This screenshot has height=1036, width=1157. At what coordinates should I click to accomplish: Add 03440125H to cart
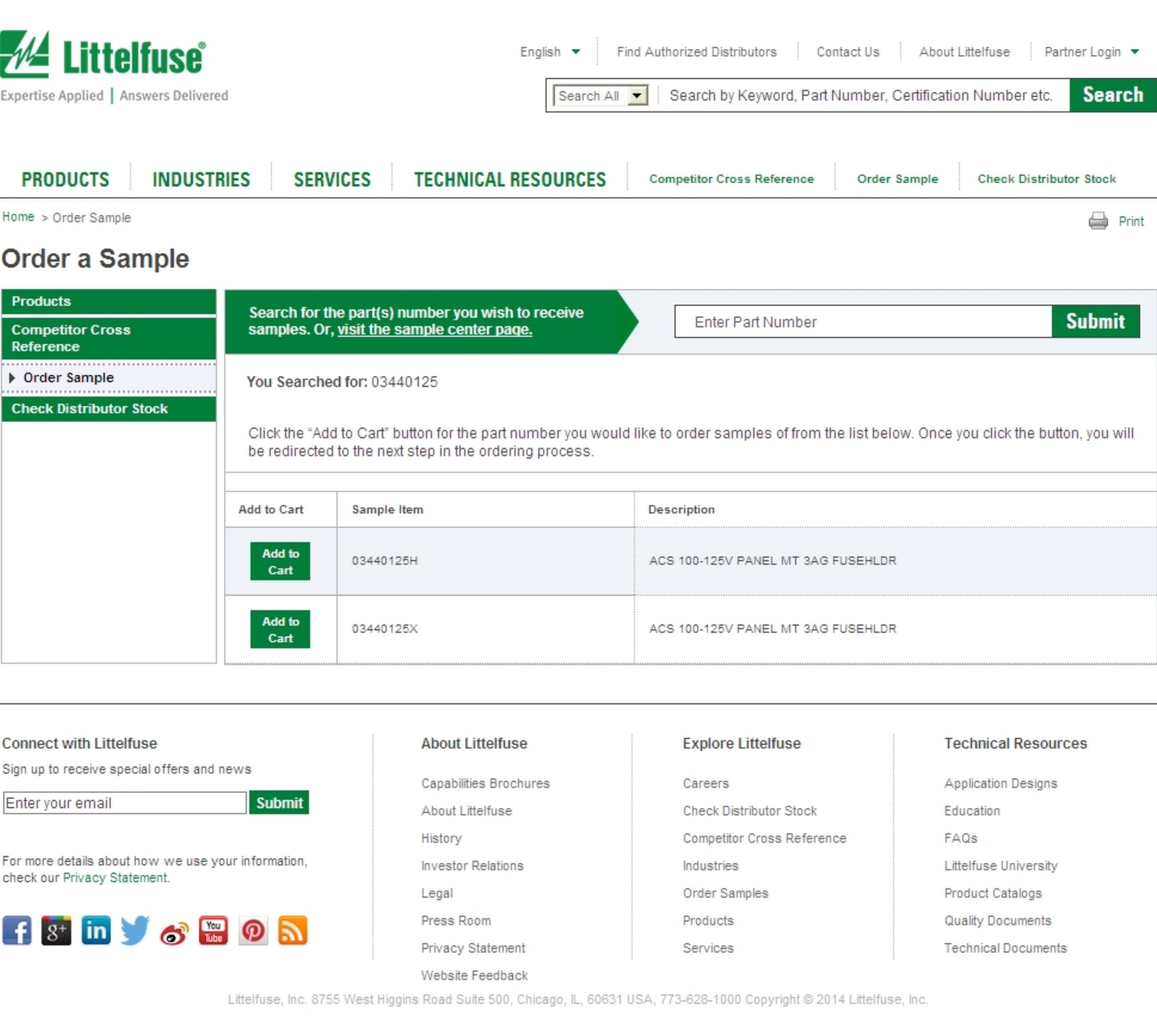280,561
